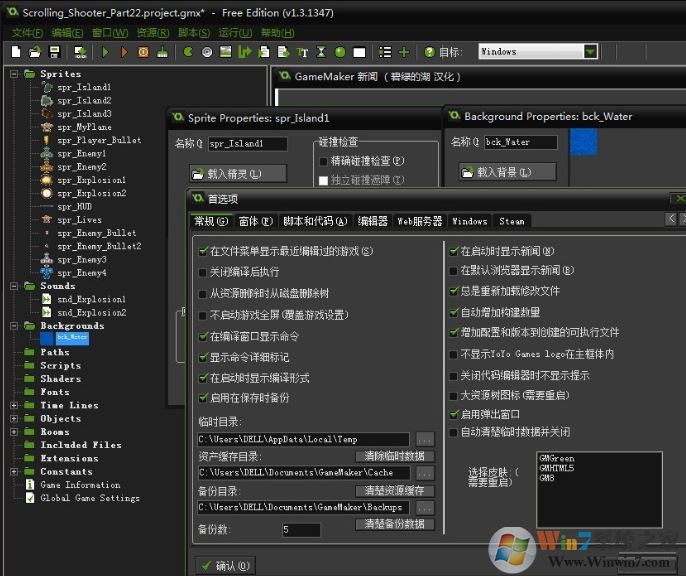The width and height of the screenshot is (686, 576).
Task: Open the 文件(F) menu
Action: pyautogui.click(x=27, y=33)
